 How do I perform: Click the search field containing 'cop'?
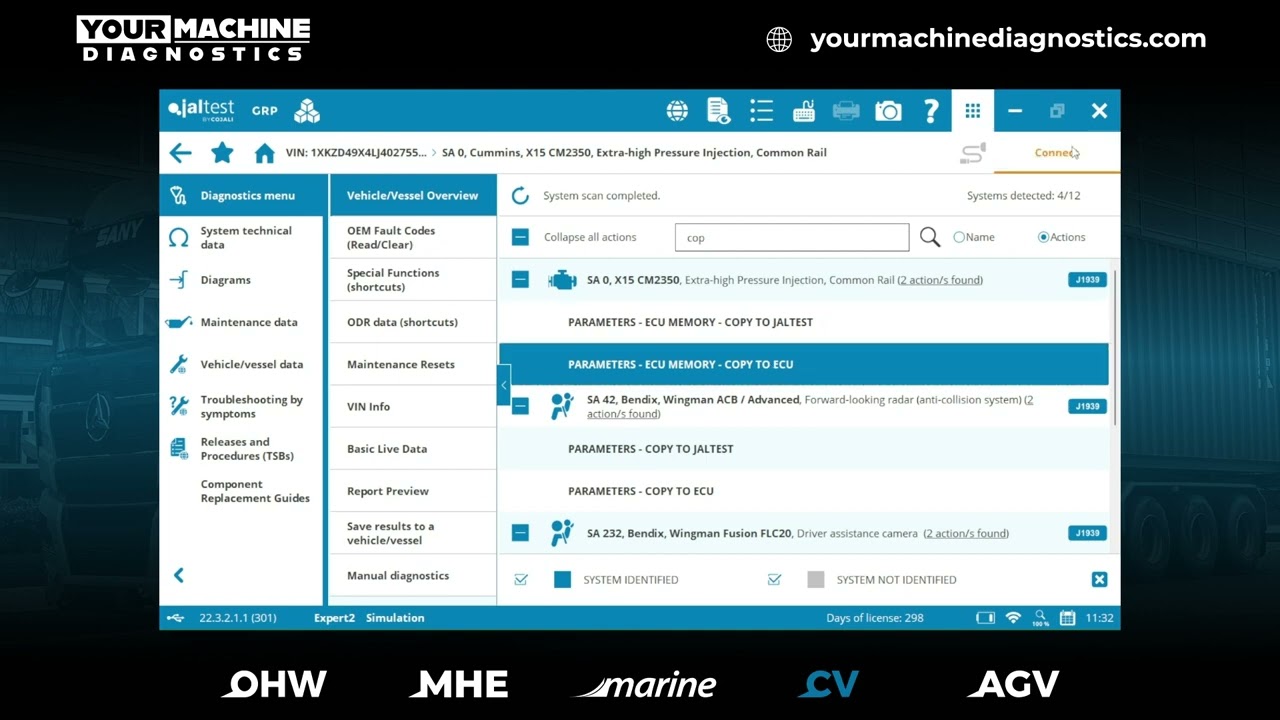(792, 237)
